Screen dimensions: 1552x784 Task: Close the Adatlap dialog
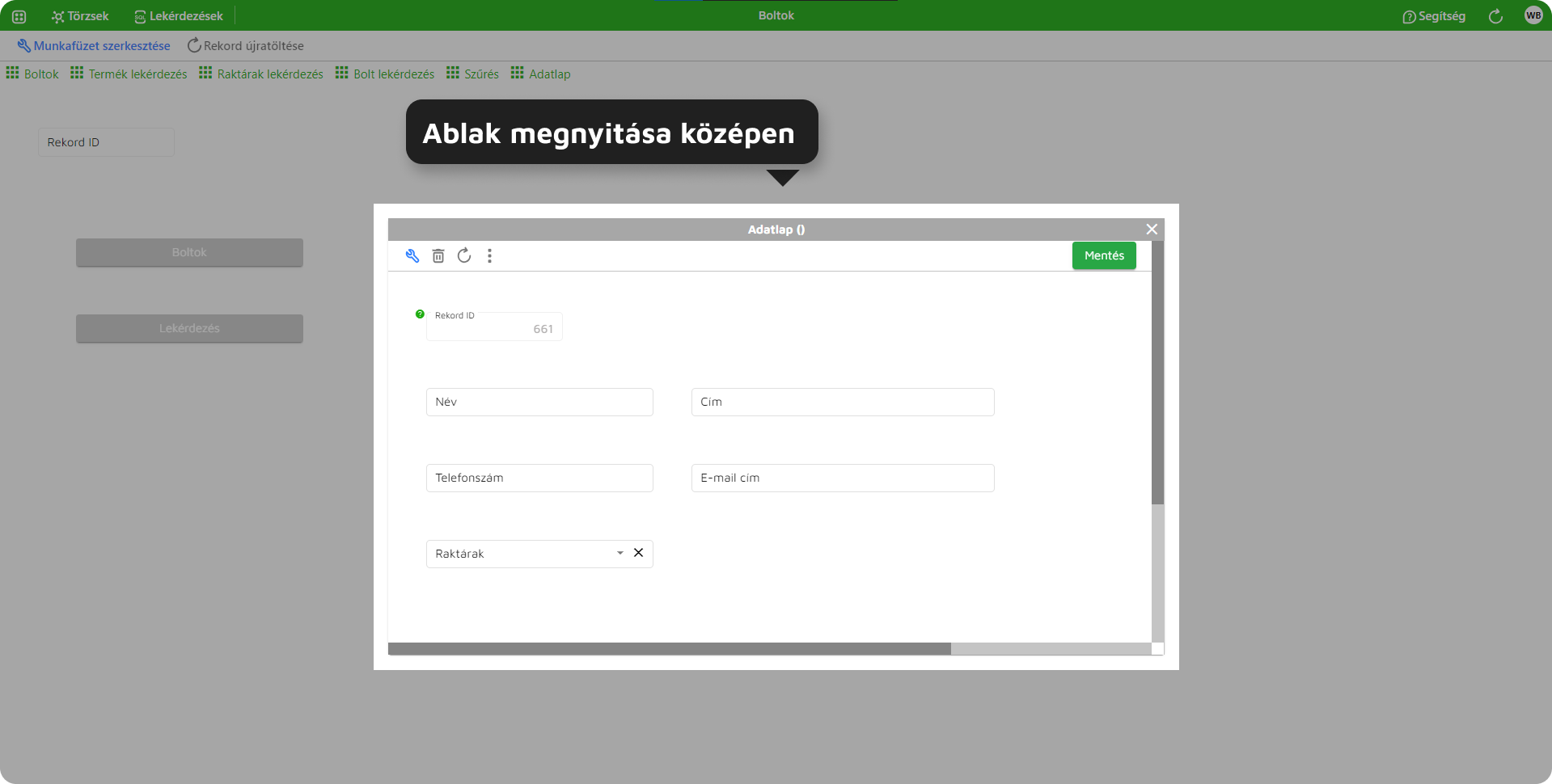click(1152, 230)
